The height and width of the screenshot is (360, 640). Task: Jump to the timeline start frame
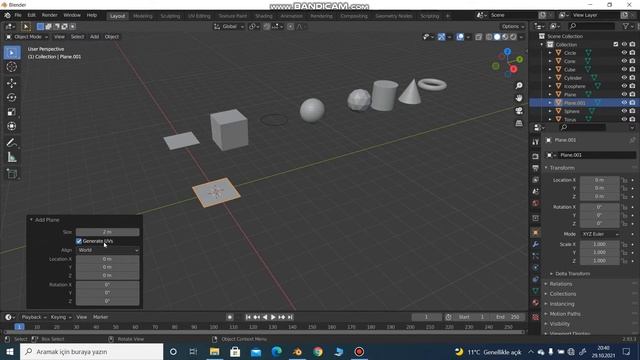pyautogui.click(x=248, y=317)
